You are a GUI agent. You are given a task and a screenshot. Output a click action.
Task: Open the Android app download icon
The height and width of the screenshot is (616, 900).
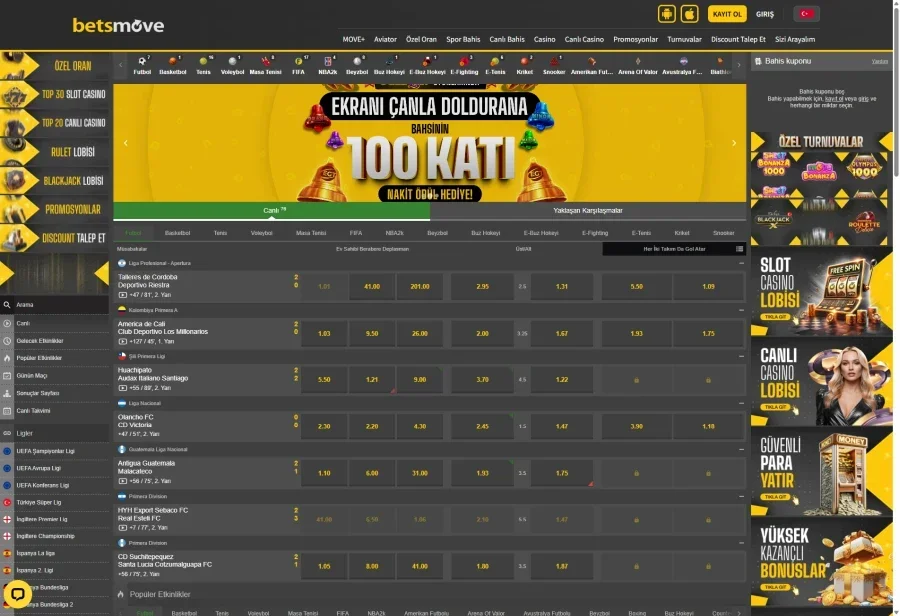pos(666,14)
